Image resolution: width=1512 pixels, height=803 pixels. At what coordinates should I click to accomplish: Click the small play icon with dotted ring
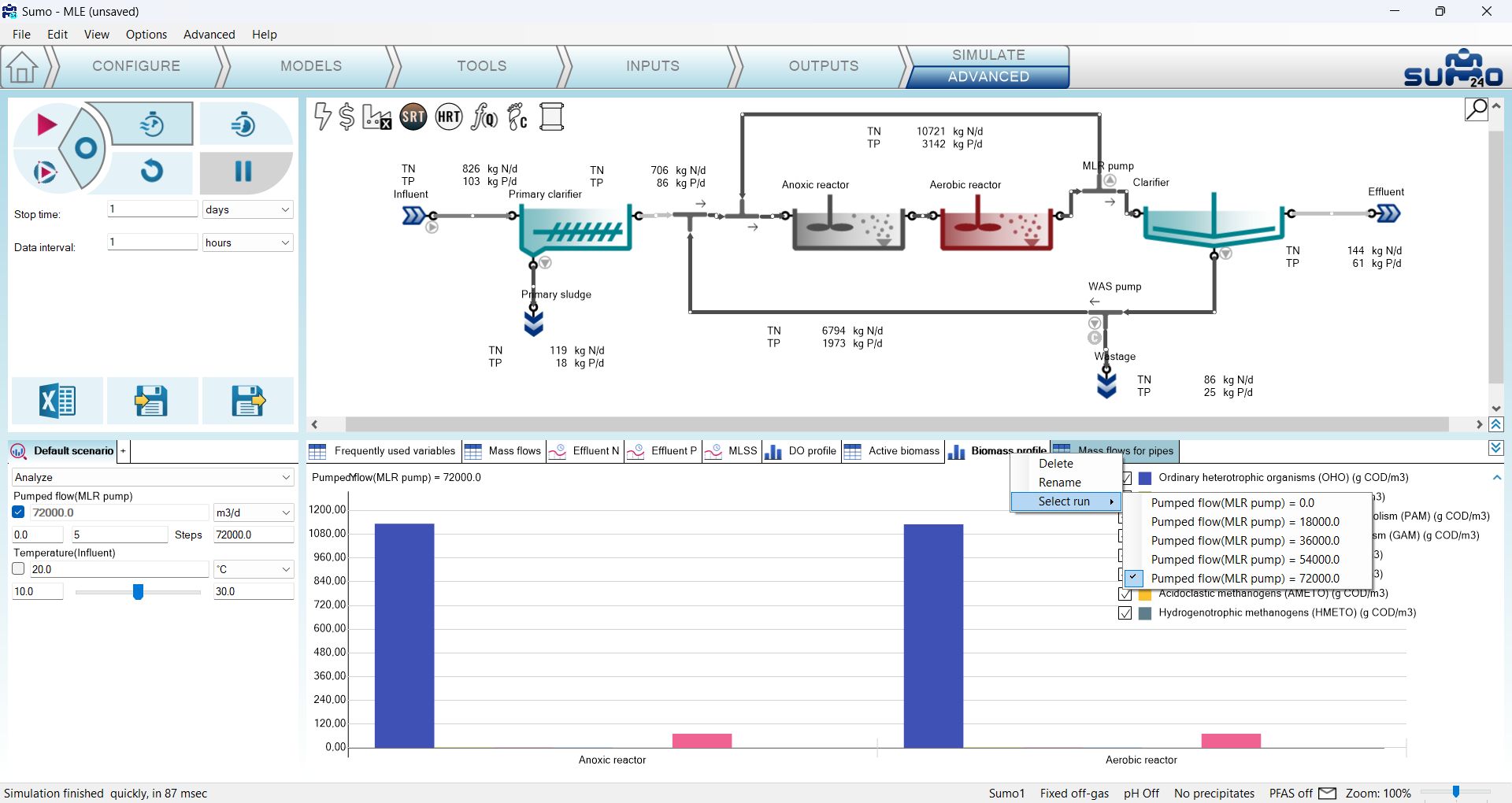click(x=45, y=172)
